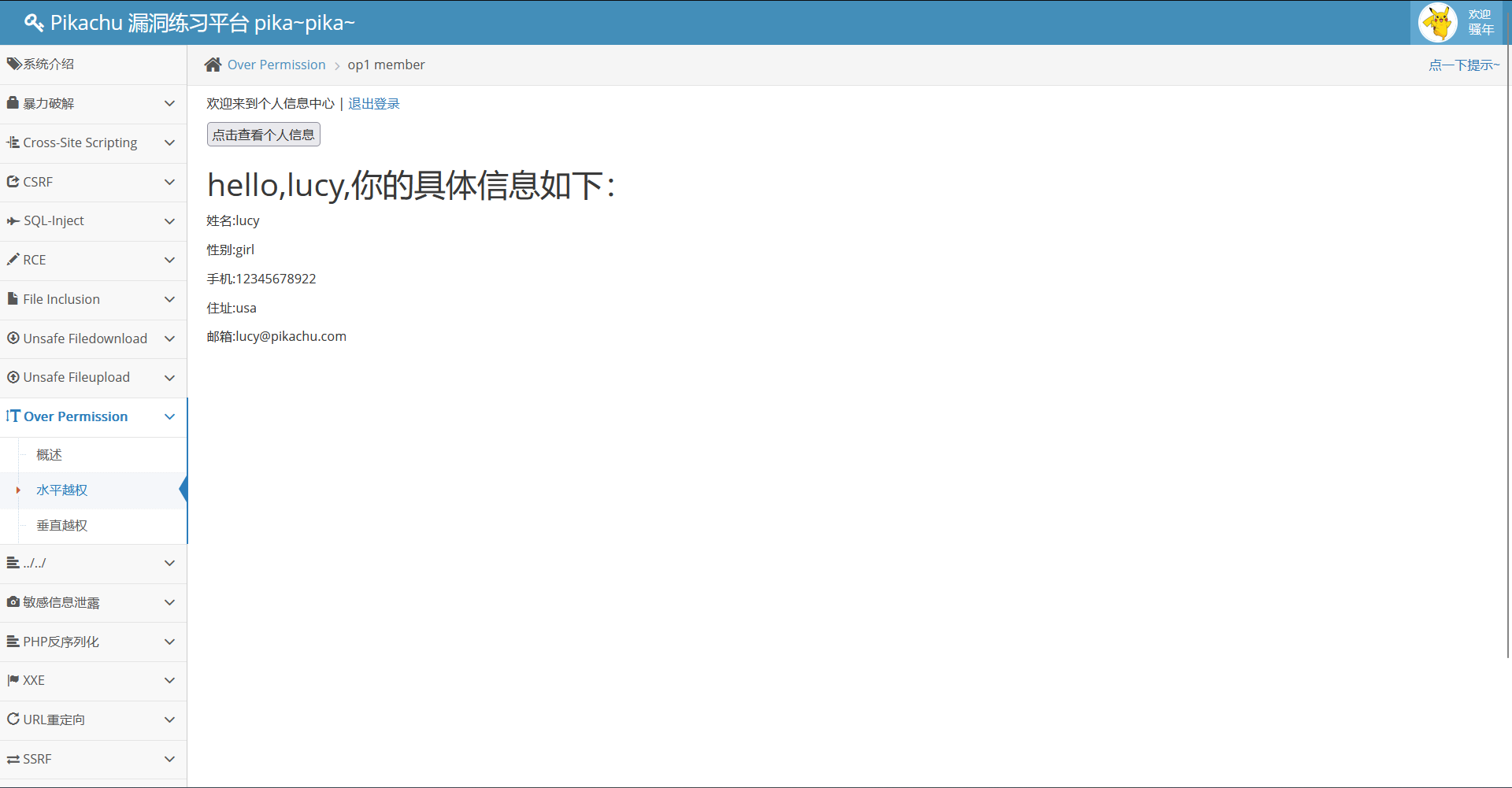Open the Over Permission menu label
Viewport: 1512px width, 788px height.
76,416
